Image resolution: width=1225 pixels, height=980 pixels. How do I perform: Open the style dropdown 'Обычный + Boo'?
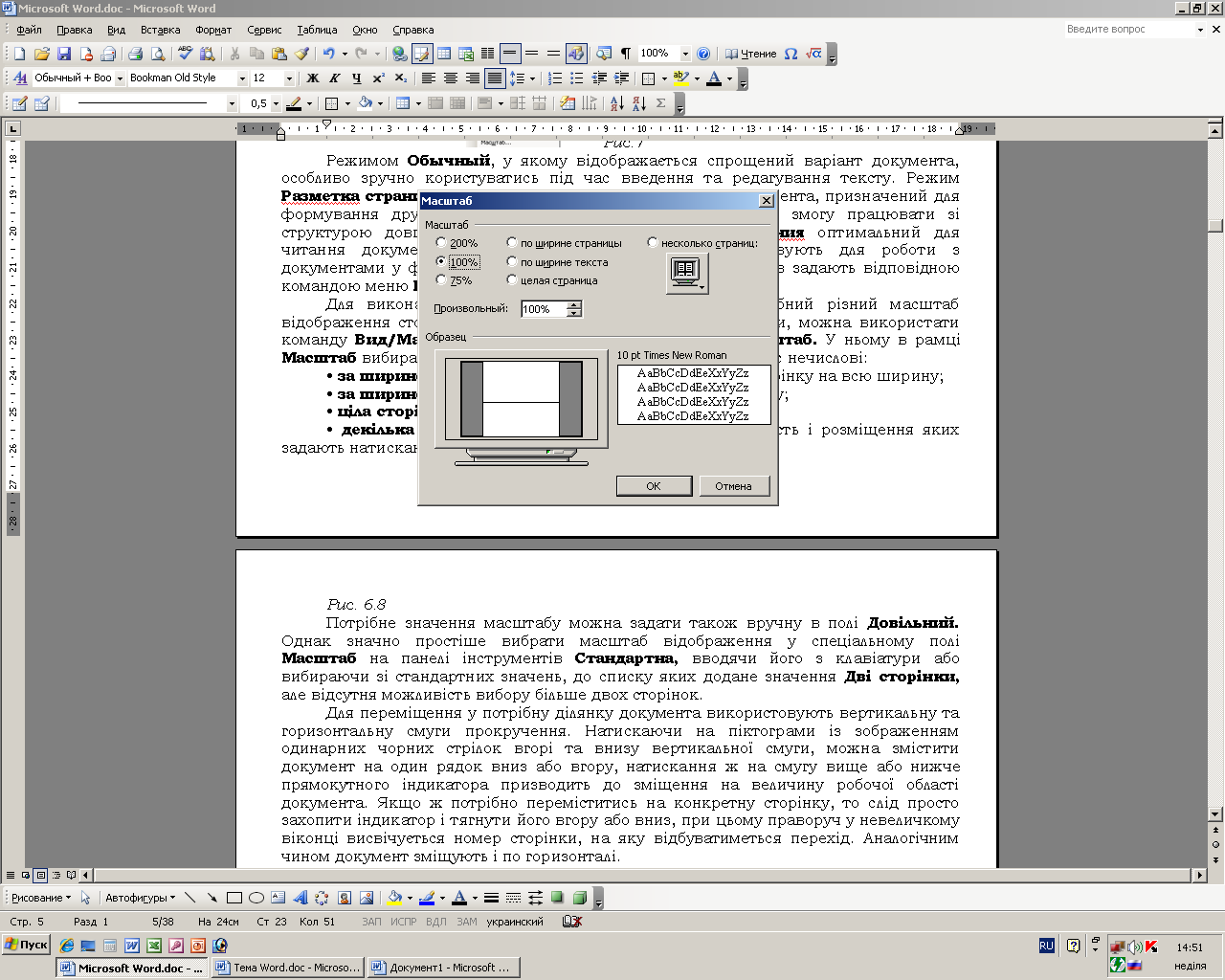click(120, 78)
